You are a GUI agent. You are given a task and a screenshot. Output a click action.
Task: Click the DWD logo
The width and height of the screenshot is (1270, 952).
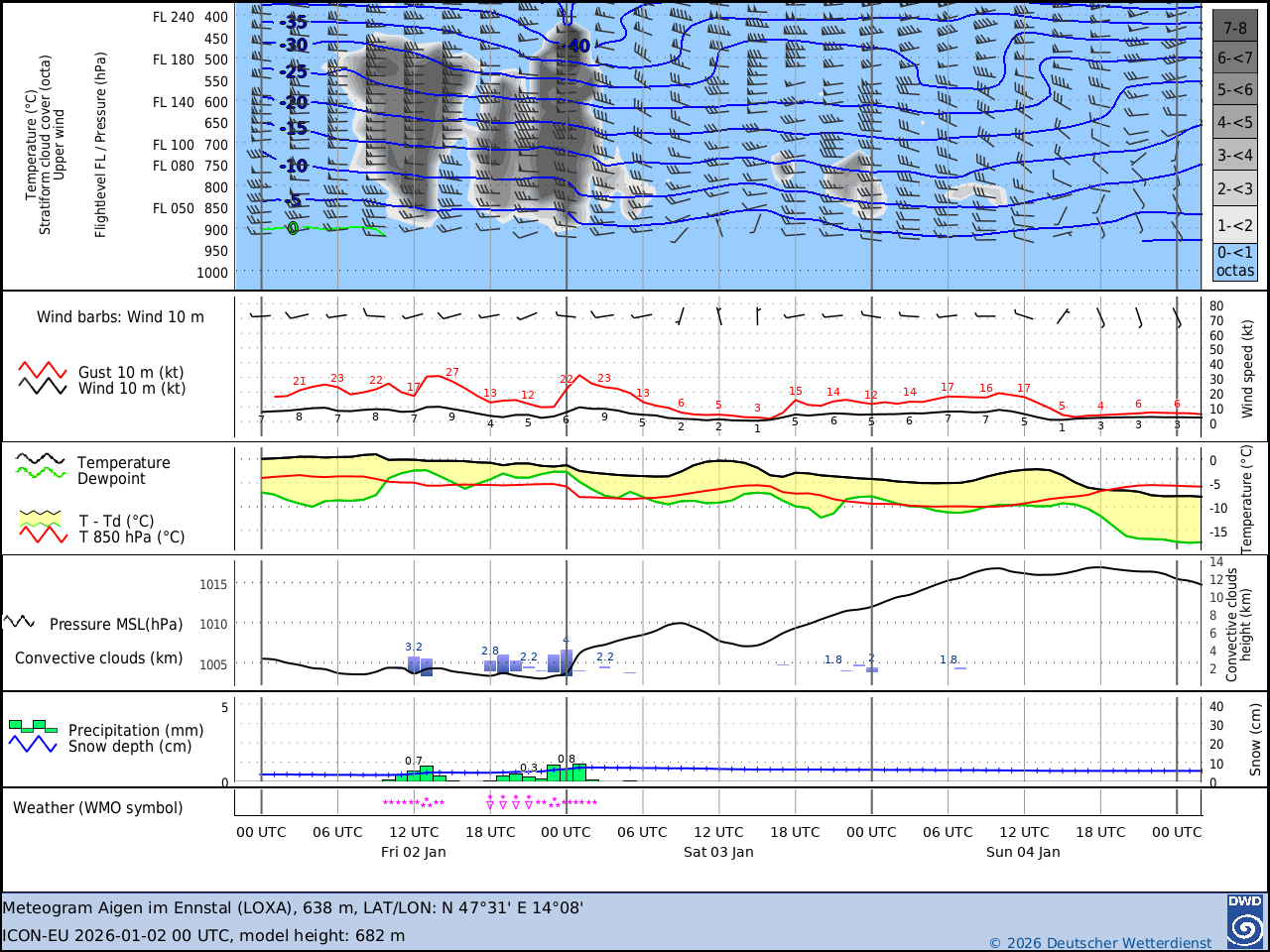tap(1244, 920)
